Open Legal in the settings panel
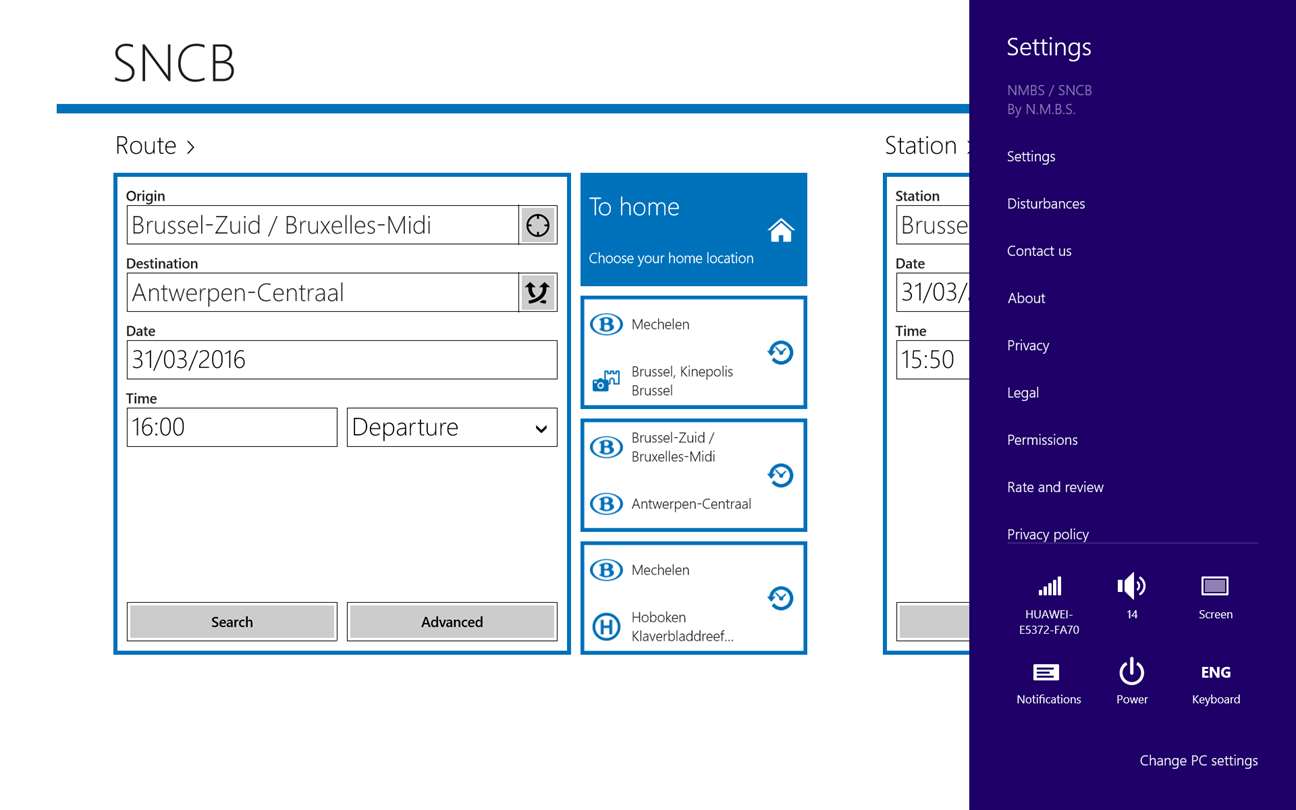The image size is (1296, 810). pos(1023,392)
